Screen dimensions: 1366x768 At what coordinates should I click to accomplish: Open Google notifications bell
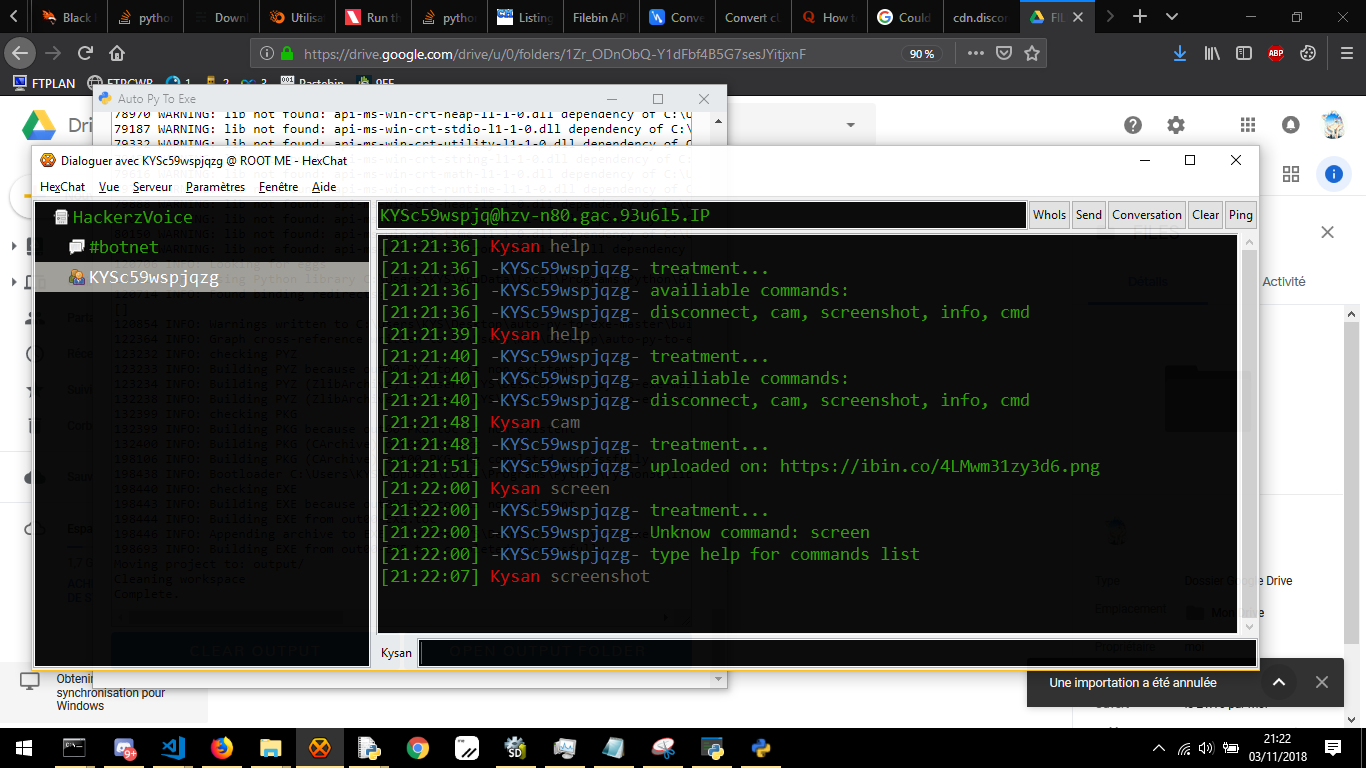[1291, 125]
